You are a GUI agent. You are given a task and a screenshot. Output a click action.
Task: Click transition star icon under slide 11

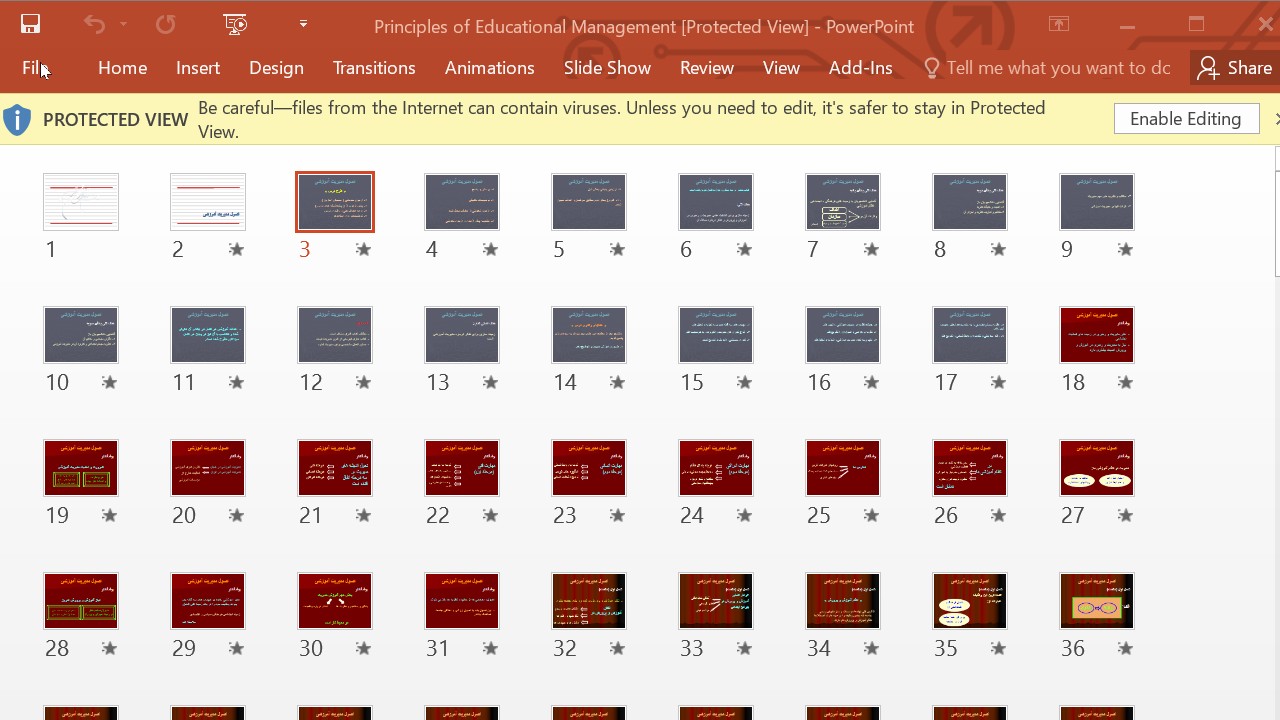click(x=236, y=382)
